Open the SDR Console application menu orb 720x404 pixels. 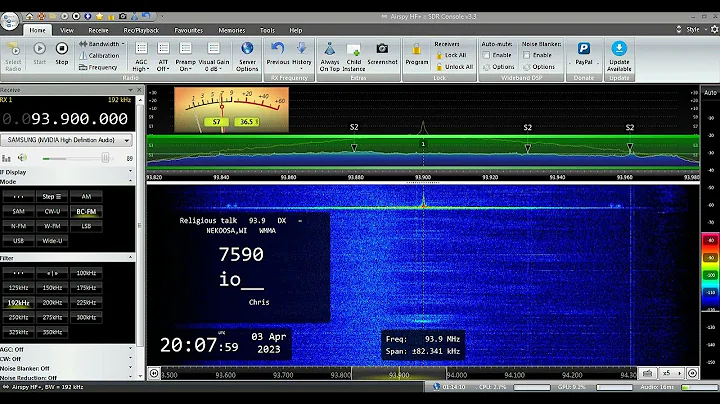pos(10,21)
